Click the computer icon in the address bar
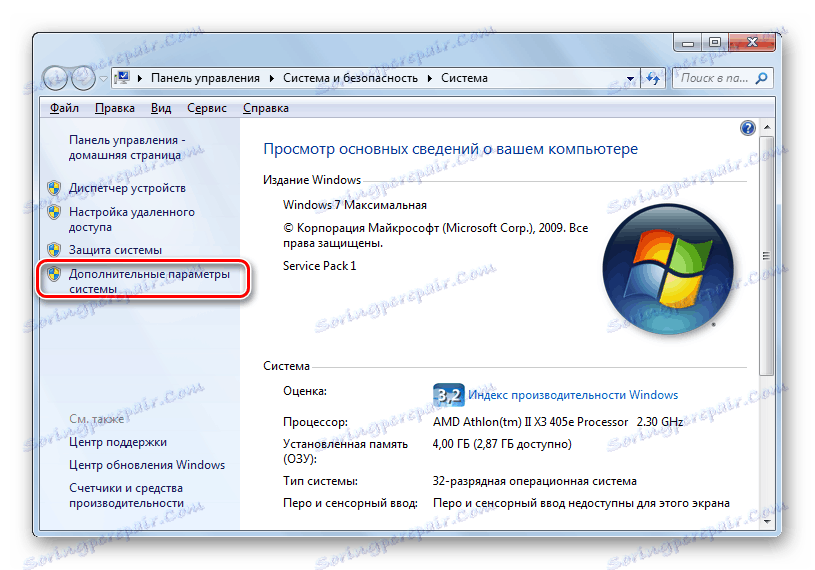Screen dimensions: 815x570 click(122, 78)
